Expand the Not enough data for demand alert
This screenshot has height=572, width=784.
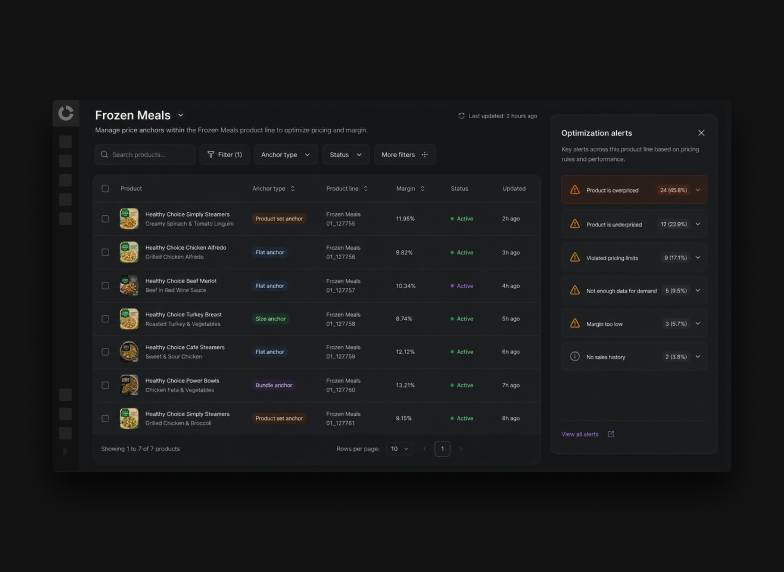click(x=698, y=290)
